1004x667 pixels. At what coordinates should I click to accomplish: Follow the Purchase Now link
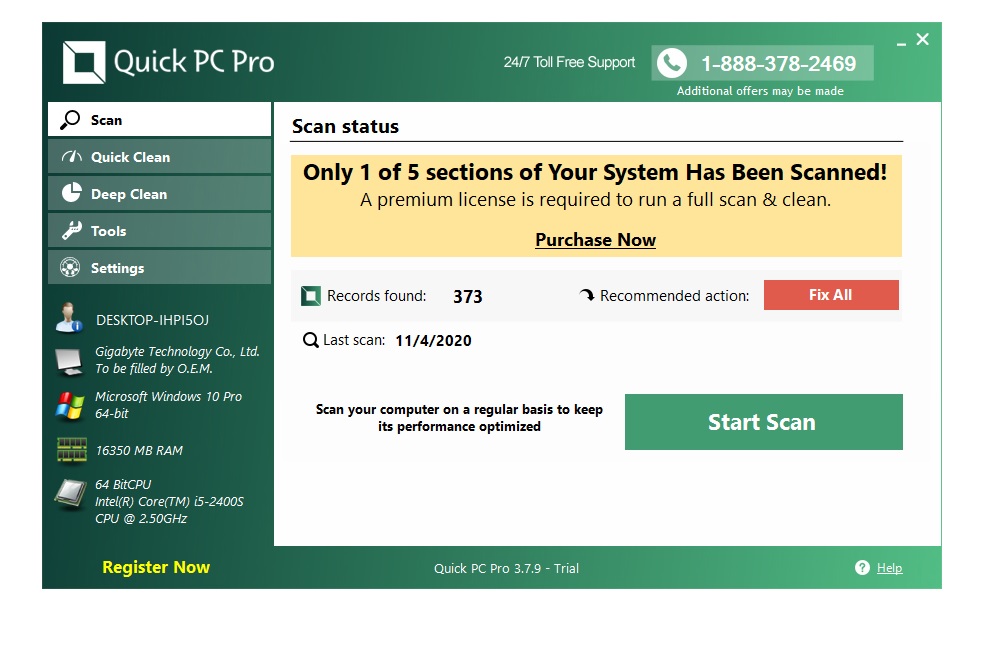point(595,240)
